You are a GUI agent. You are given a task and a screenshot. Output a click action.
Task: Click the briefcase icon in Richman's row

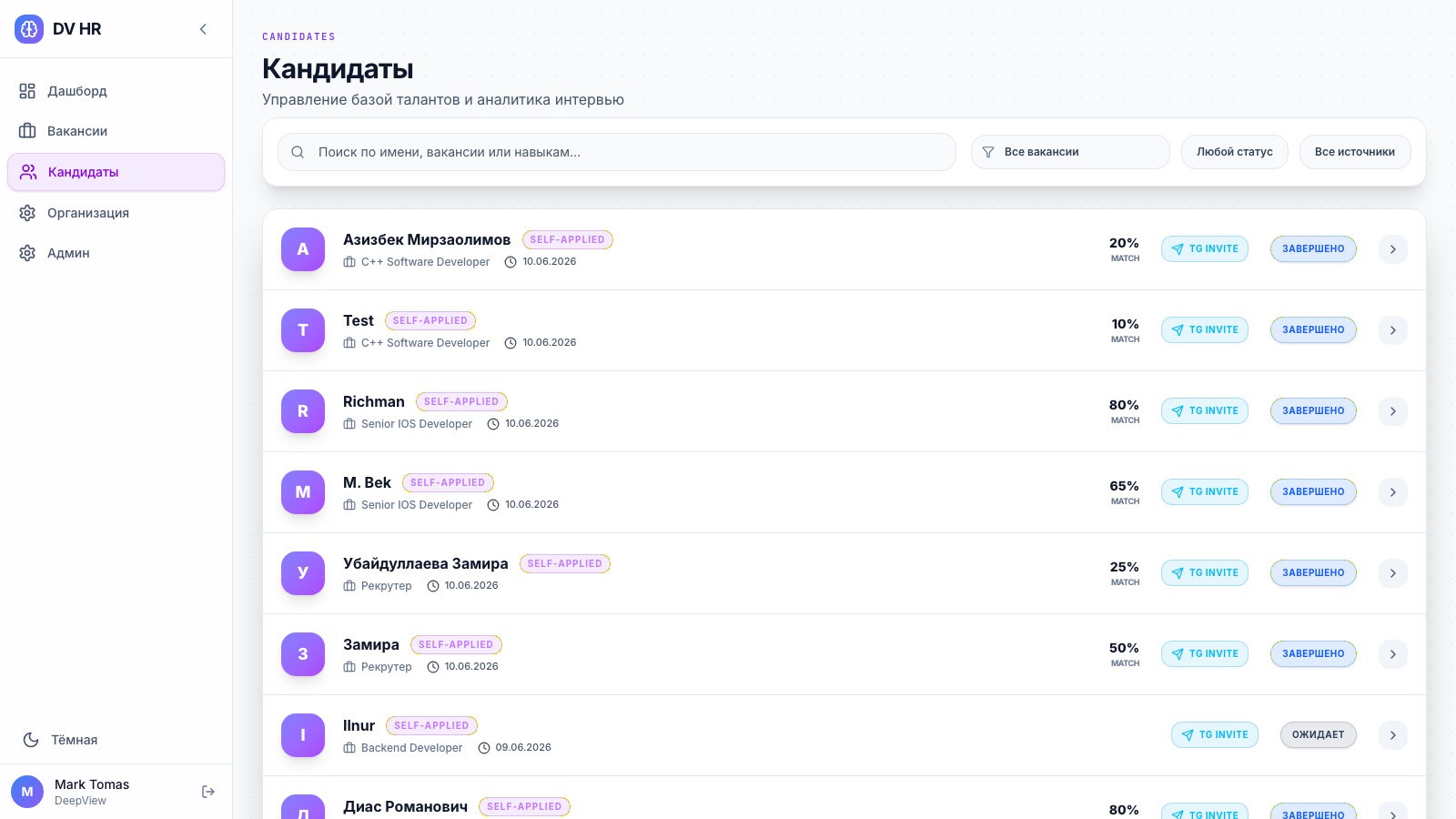click(349, 424)
